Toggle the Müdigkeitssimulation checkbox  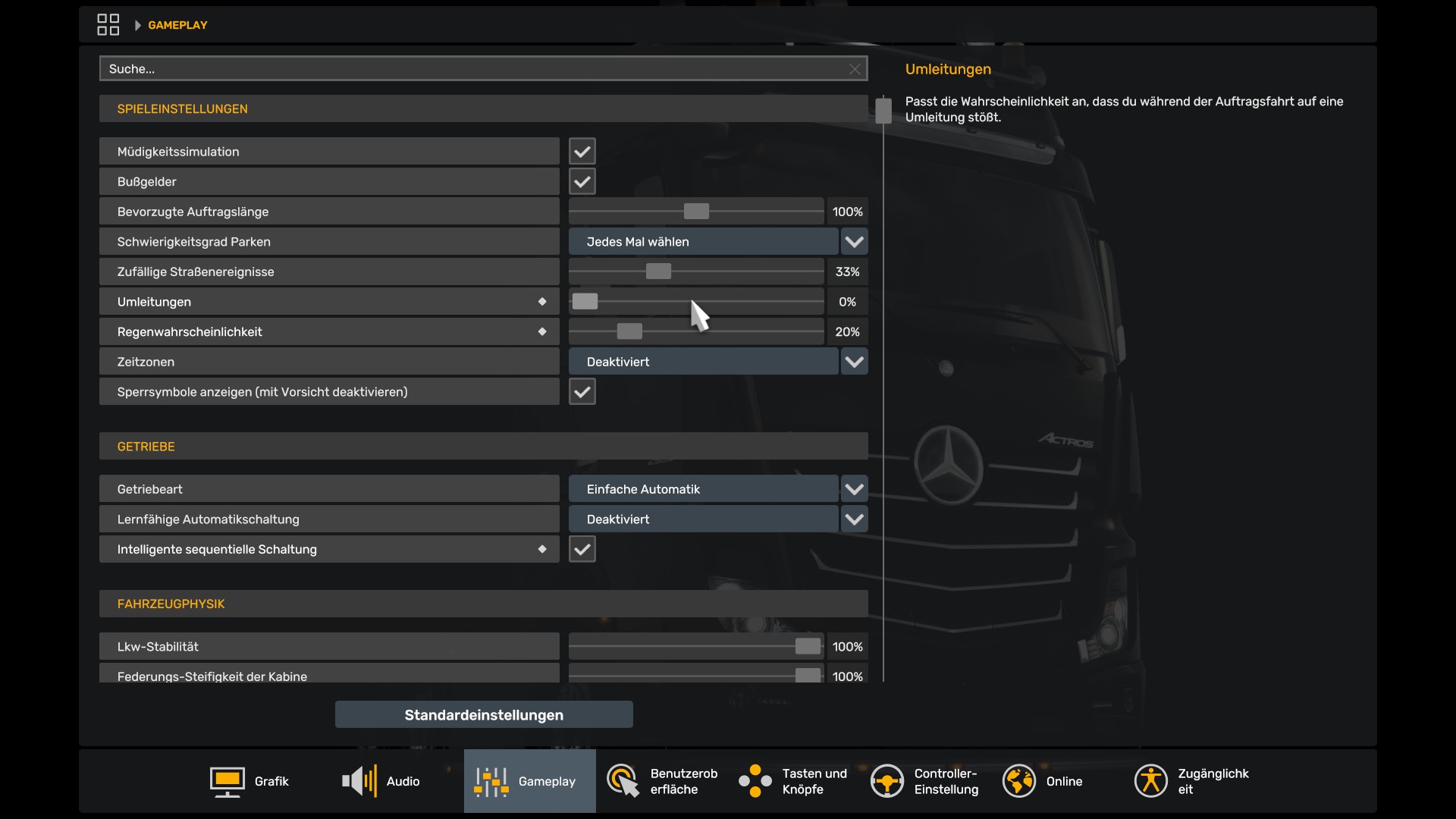click(x=582, y=152)
